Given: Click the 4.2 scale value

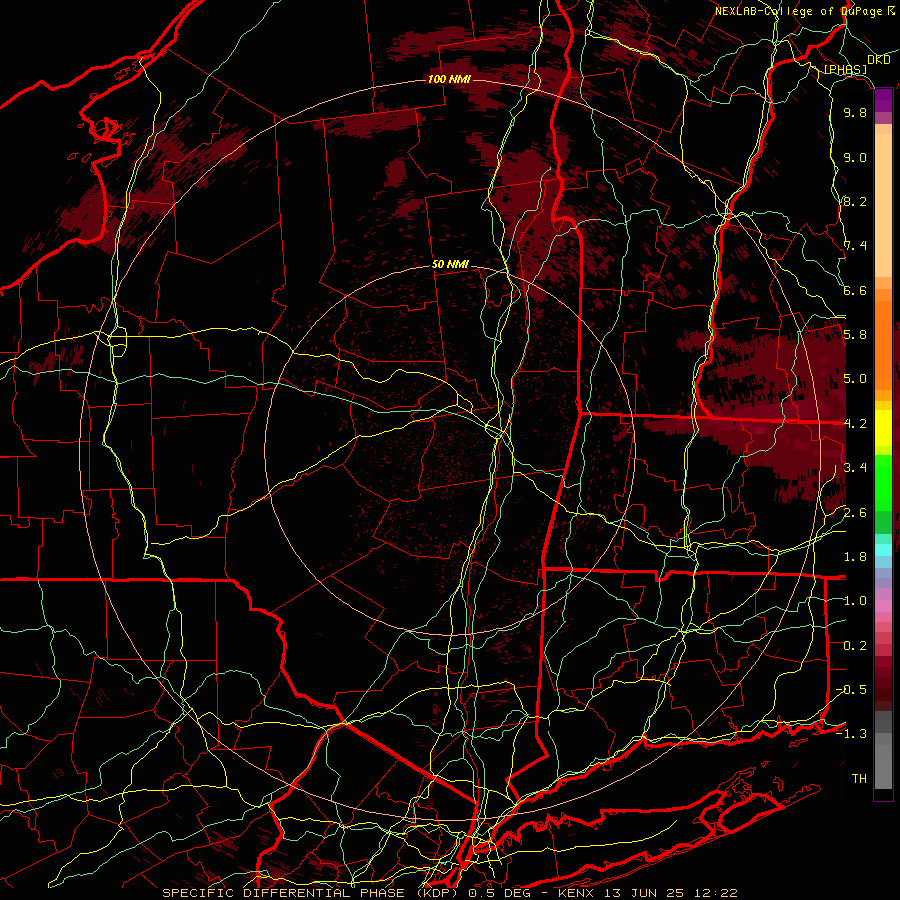Looking at the screenshot, I should (855, 424).
